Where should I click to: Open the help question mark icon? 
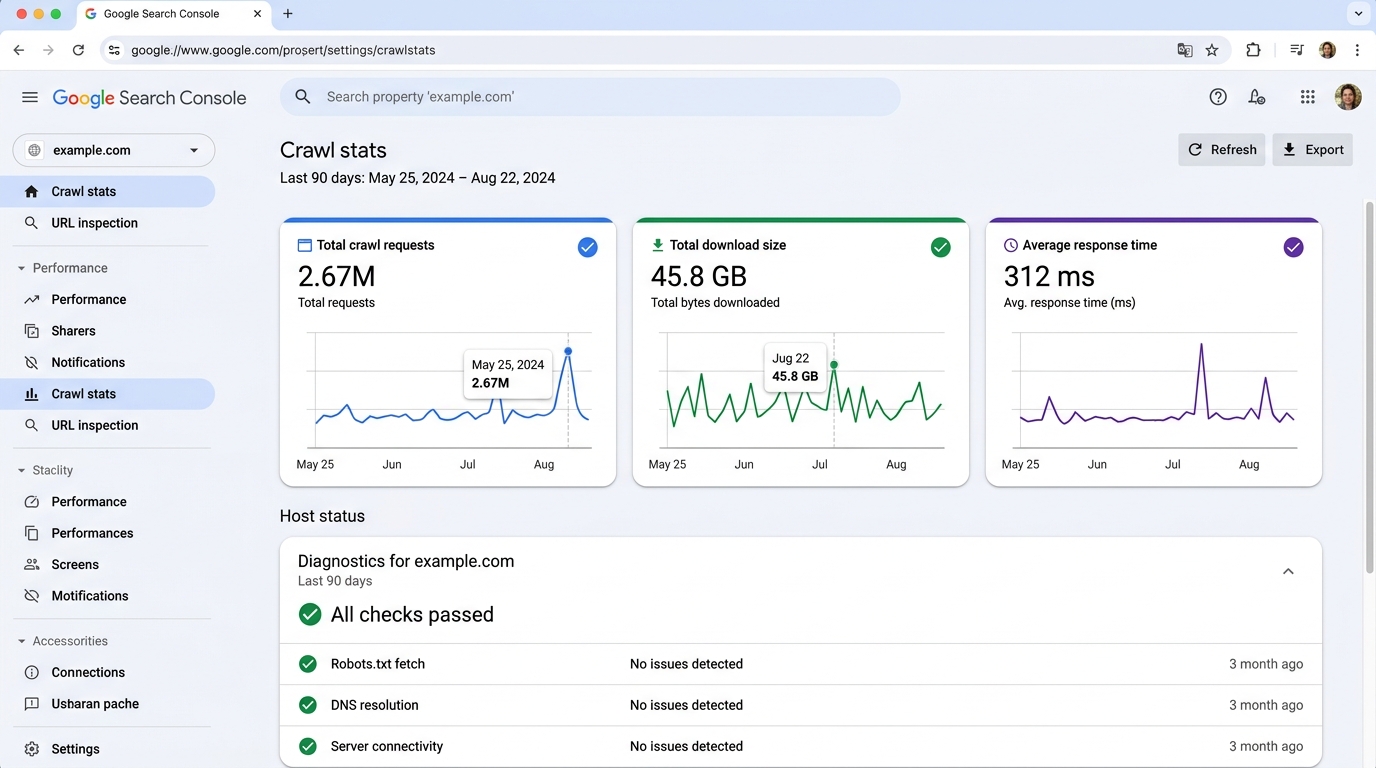pos(1218,97)
